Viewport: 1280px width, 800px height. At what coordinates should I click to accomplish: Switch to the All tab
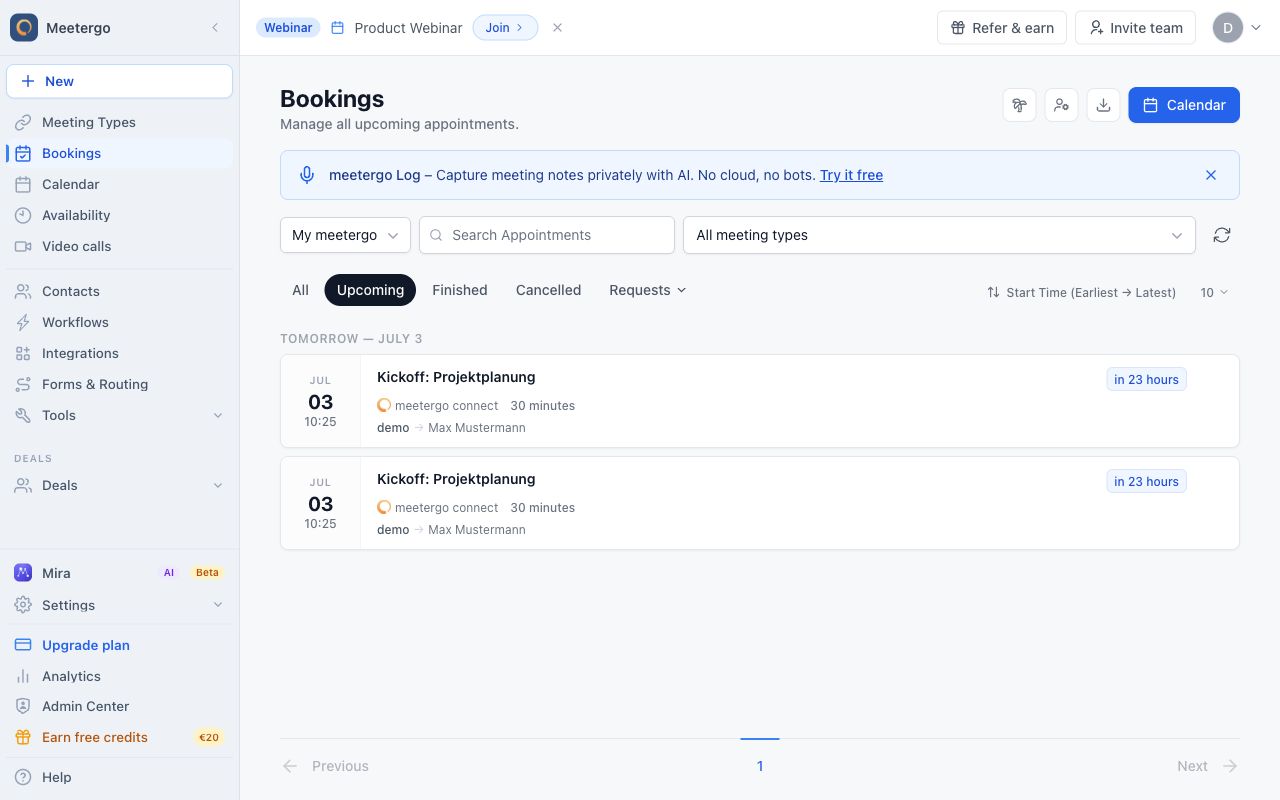300,290
